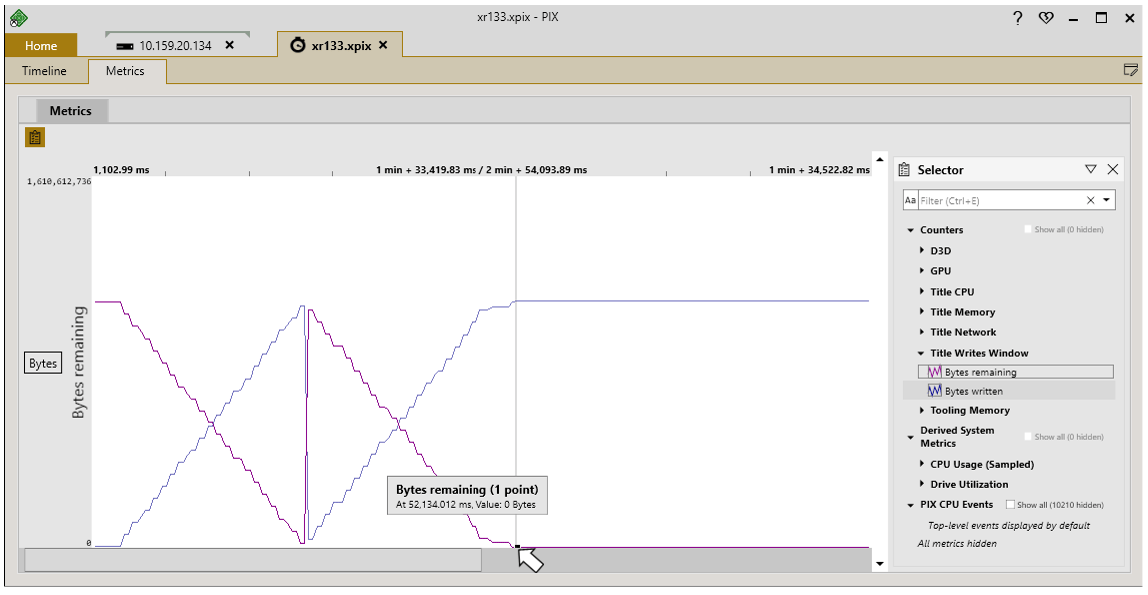Expand the Title CPU group

pos(922,291)
